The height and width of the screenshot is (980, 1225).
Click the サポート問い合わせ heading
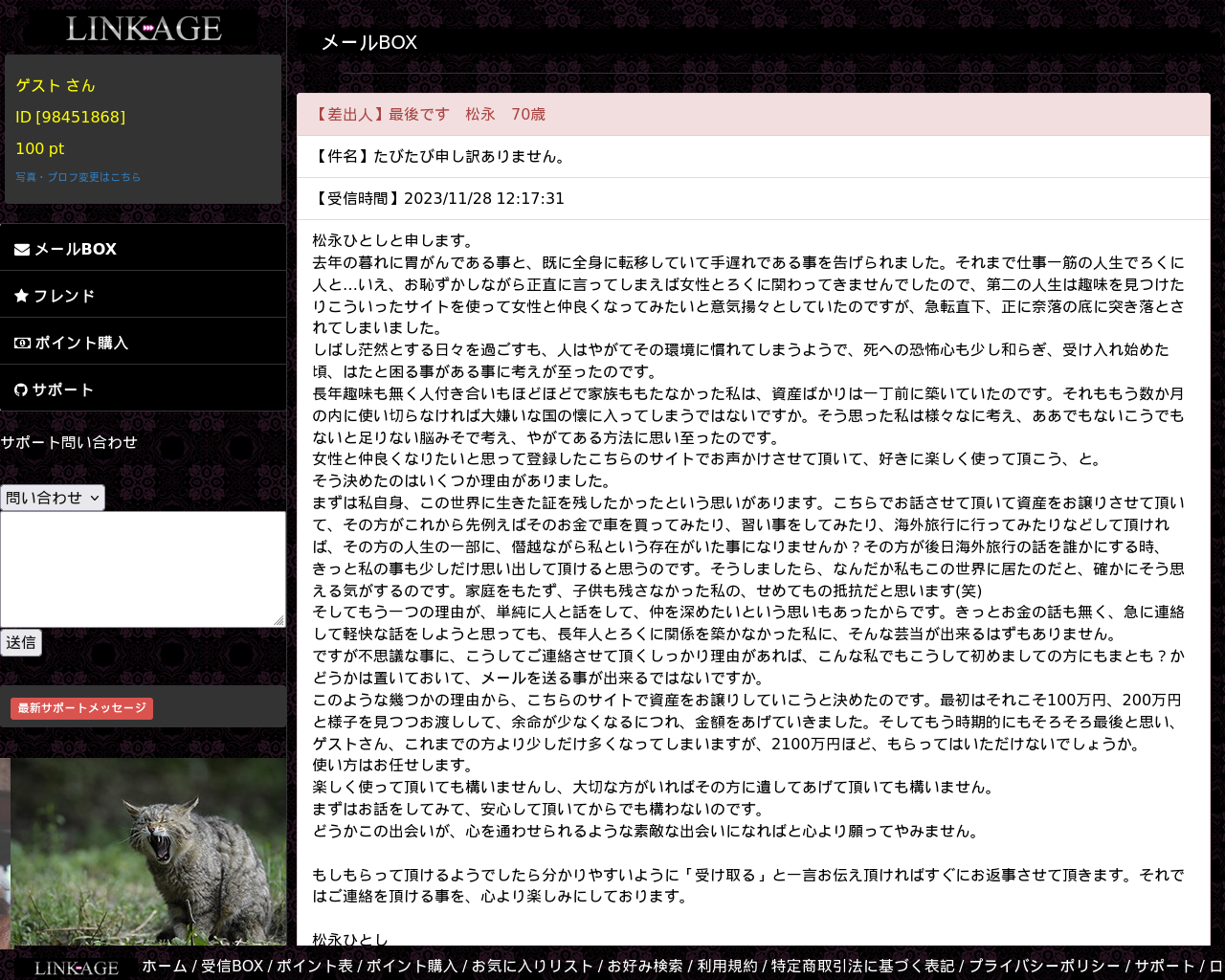click(69, 442)
